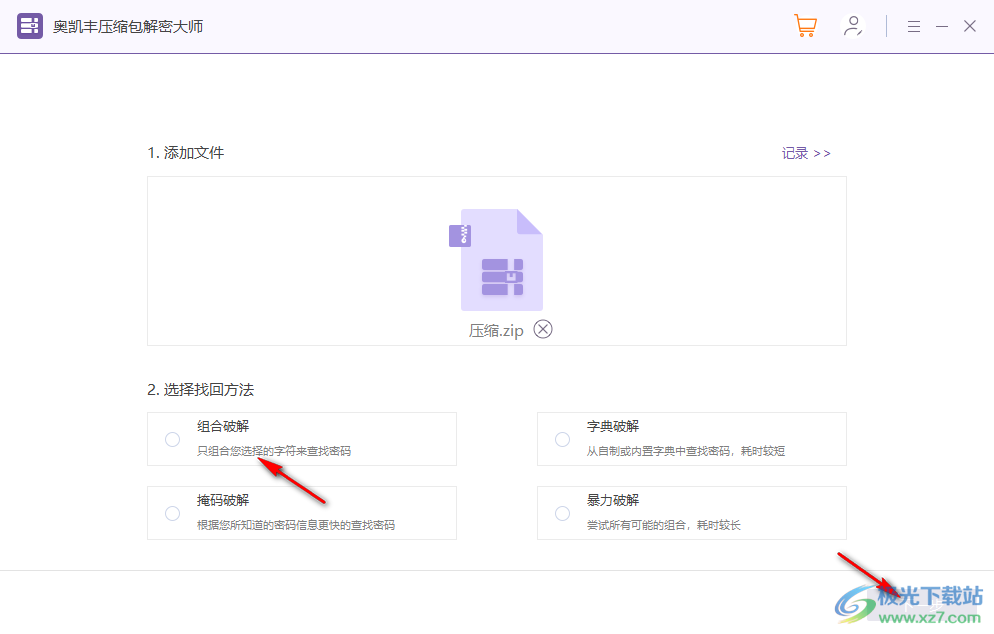Click the 1. 添加文件 heading
This screenshot has height=634, width=994.
tap(186, 153)
